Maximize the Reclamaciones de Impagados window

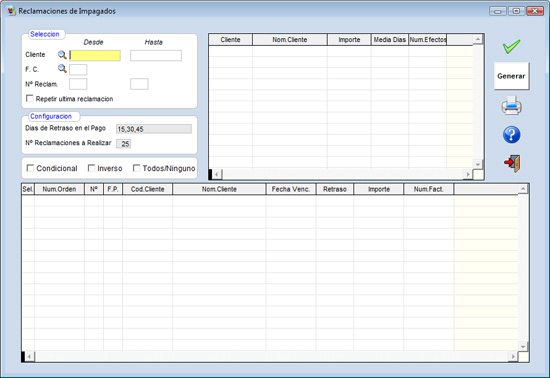[x=516, y=11]
